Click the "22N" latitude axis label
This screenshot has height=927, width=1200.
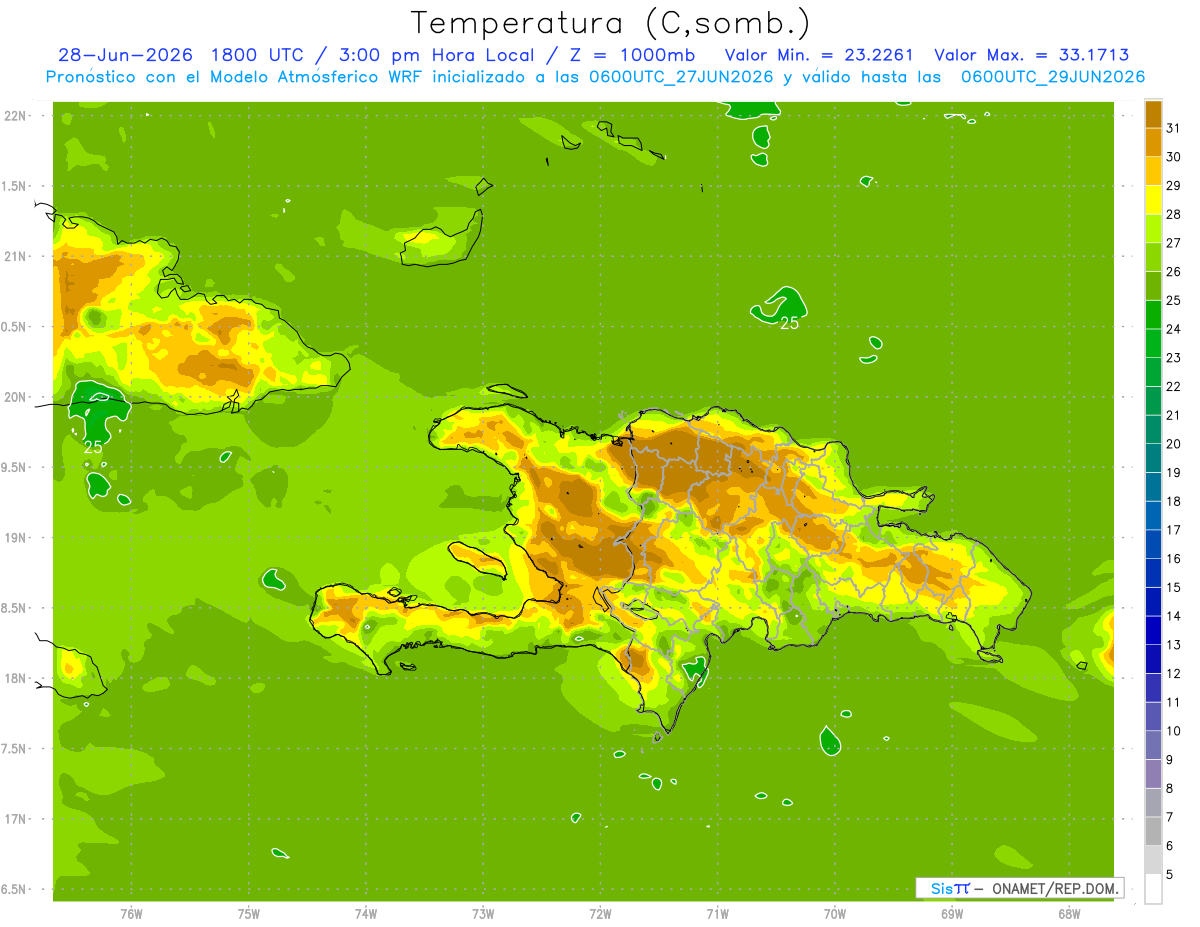14,115
